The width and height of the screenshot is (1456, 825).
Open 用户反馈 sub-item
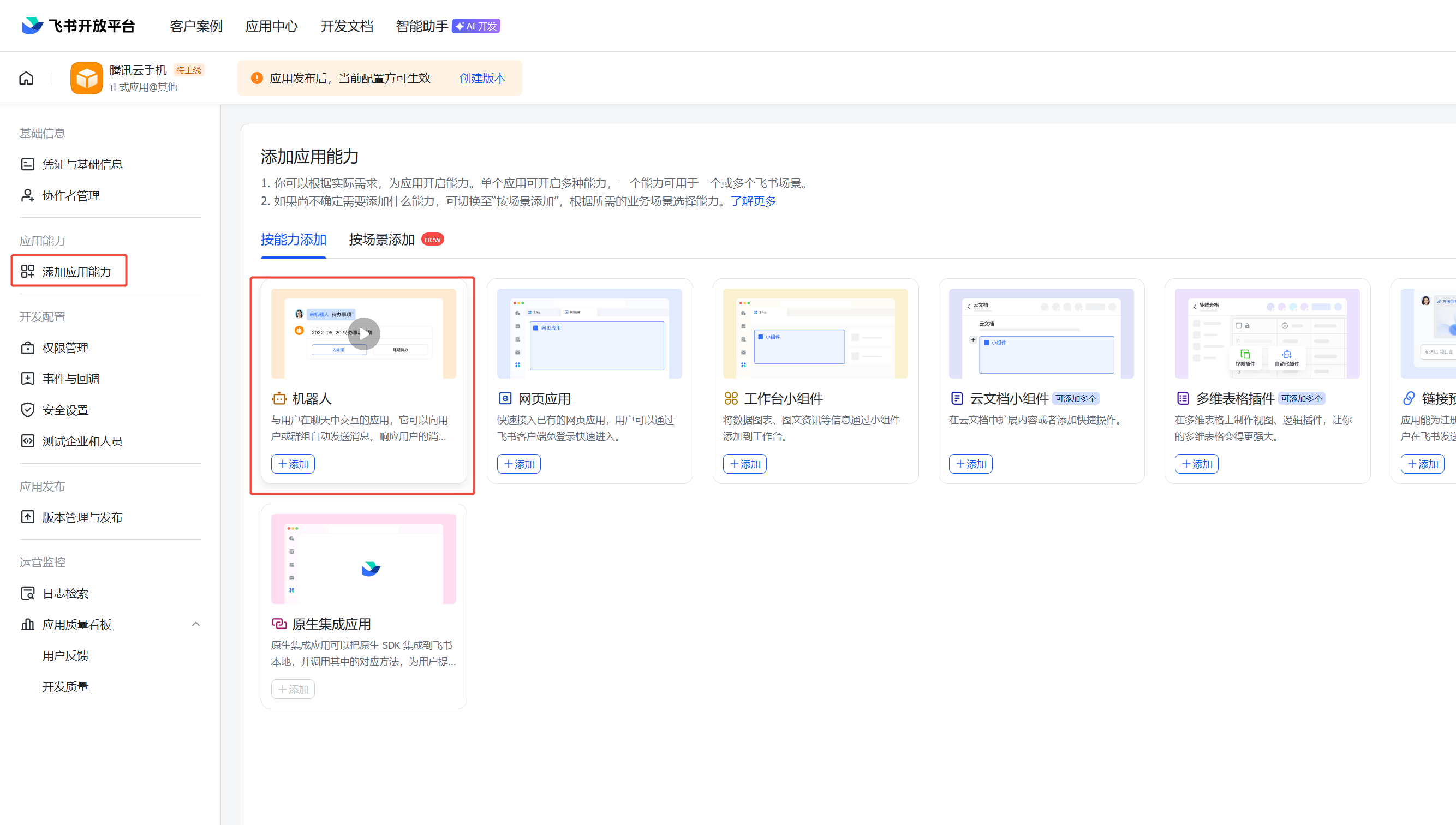[65, 656]
